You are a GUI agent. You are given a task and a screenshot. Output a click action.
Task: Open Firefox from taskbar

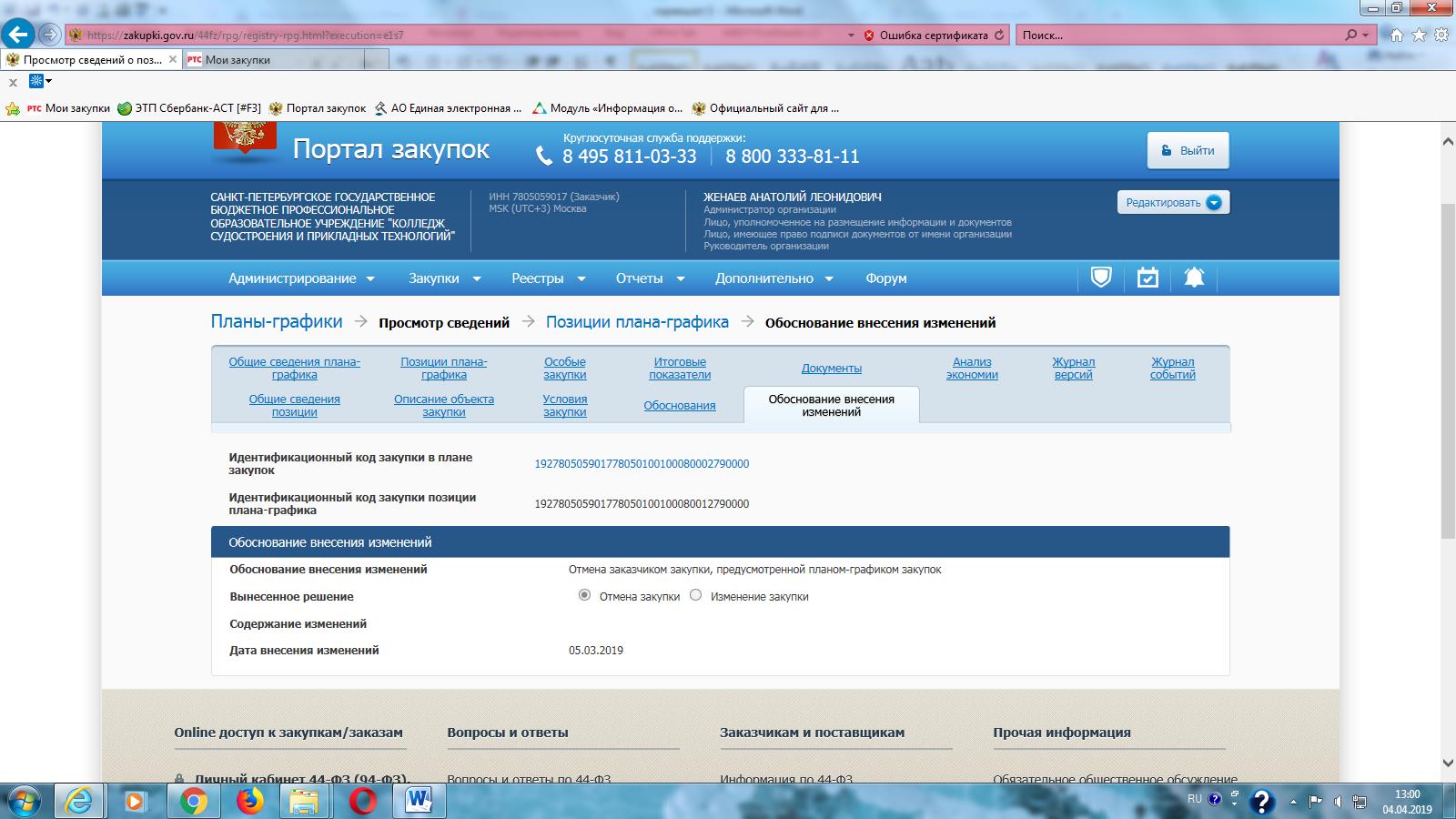pyautogui.click(x=248, y=801)
